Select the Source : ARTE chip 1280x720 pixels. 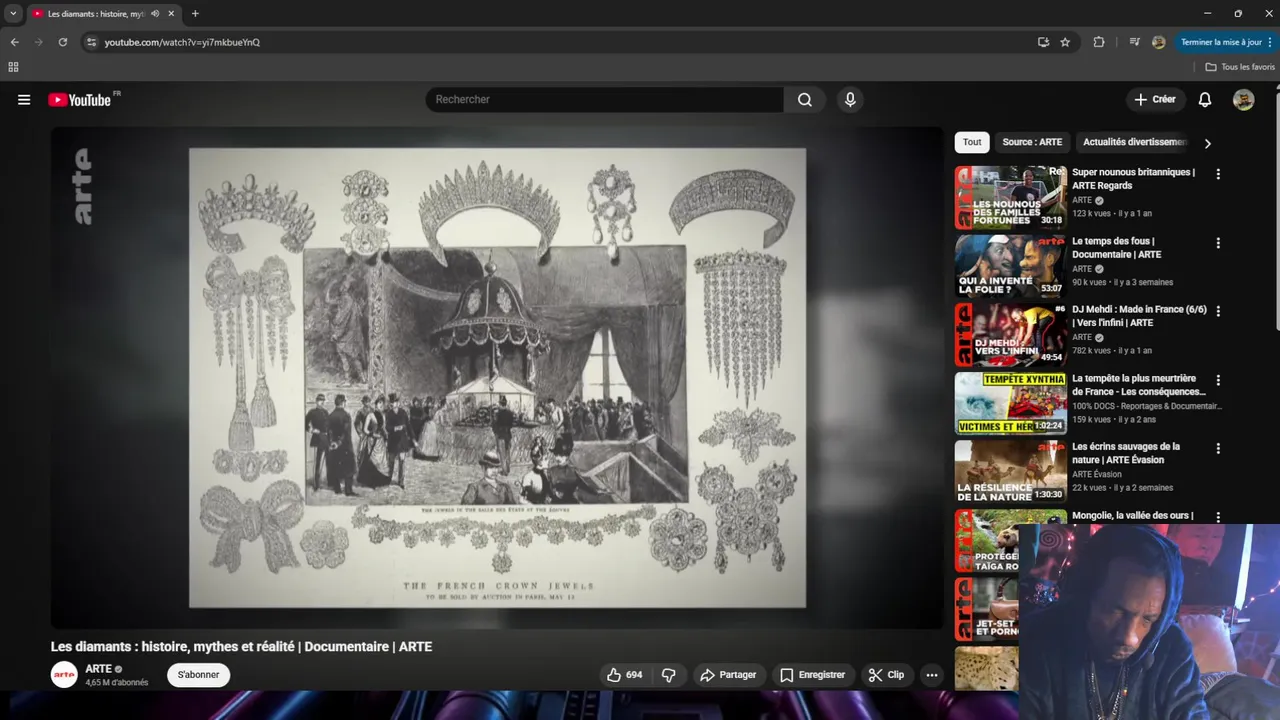(x=1032, y=142)
